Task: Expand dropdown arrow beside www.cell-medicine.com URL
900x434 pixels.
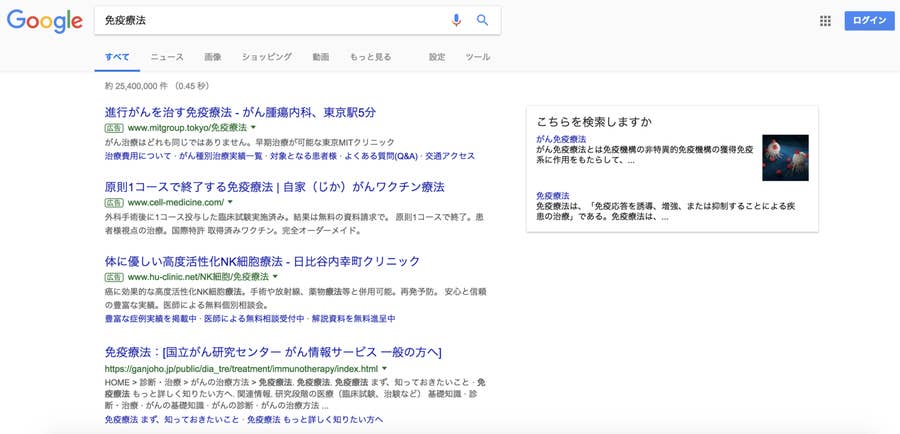Action: (230, 202)
